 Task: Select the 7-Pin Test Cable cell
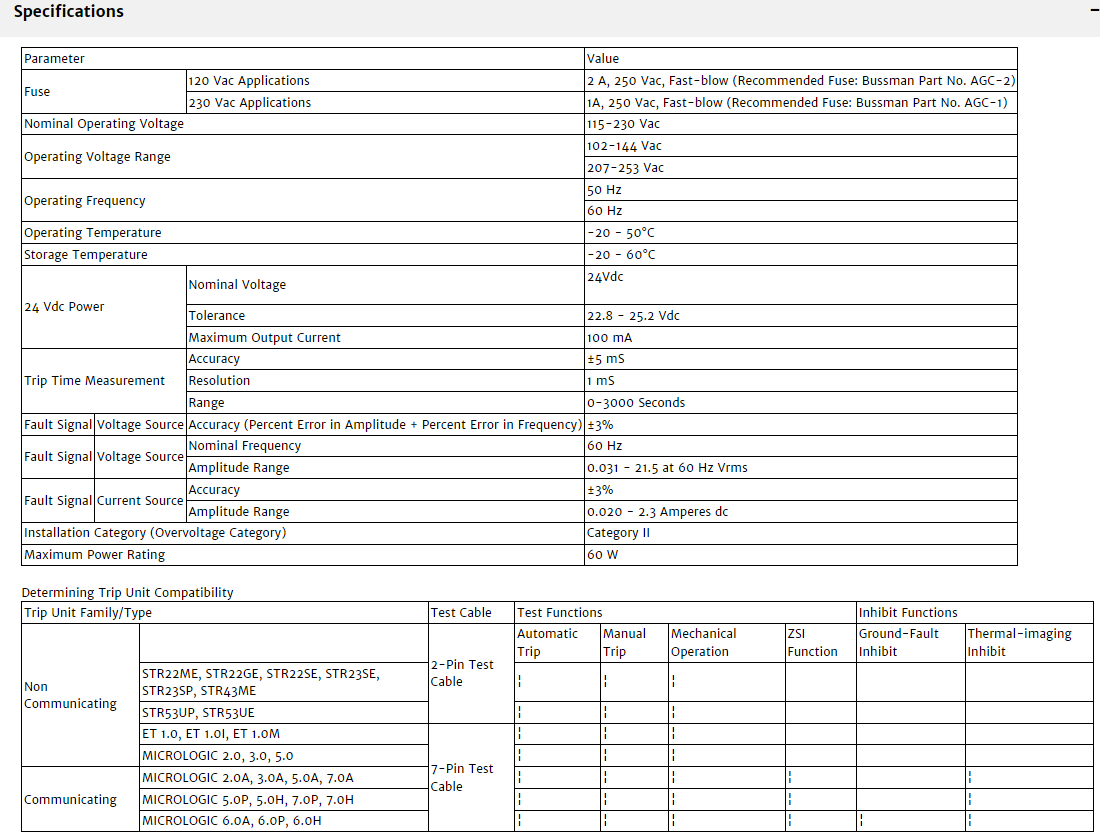[x=461, y=777]
